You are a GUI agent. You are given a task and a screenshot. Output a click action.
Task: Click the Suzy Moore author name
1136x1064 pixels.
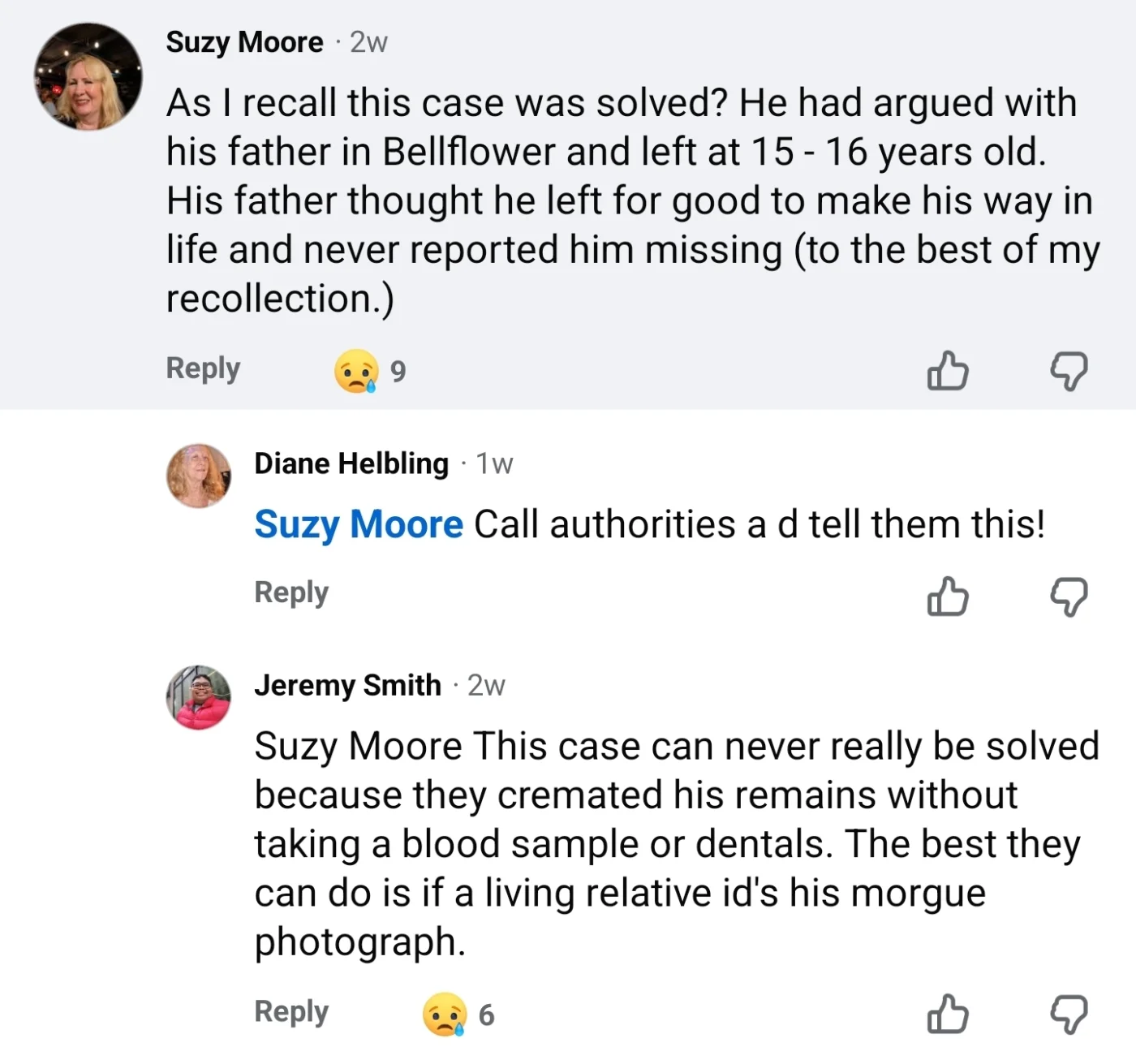[244, 42]
